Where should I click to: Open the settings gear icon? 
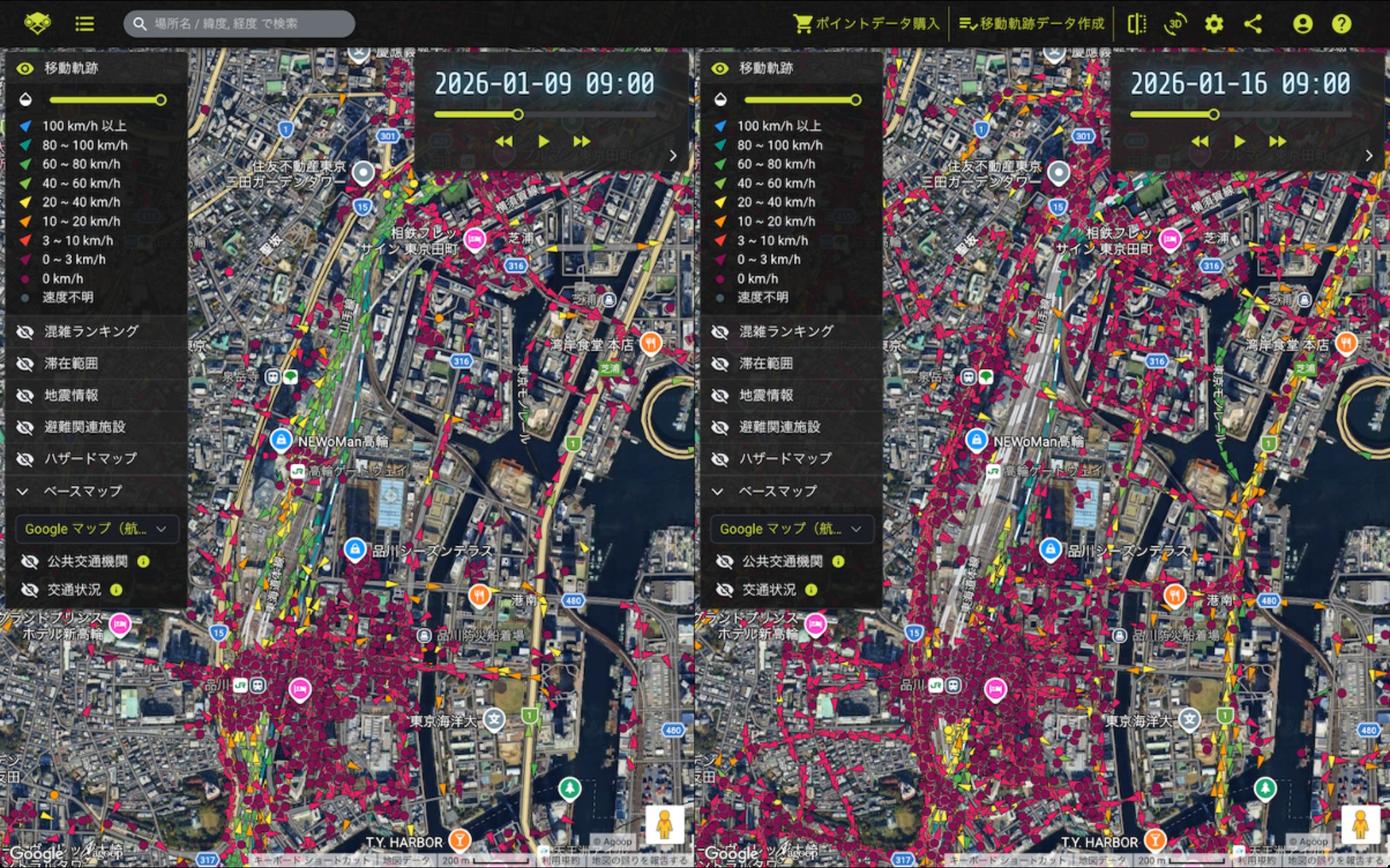click(x=1214, y=24)
